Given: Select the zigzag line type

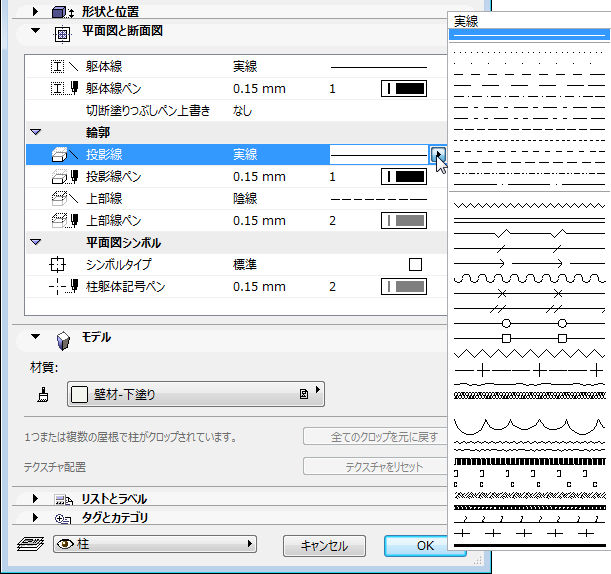Looking at the screenshot, I should (529, 205).
